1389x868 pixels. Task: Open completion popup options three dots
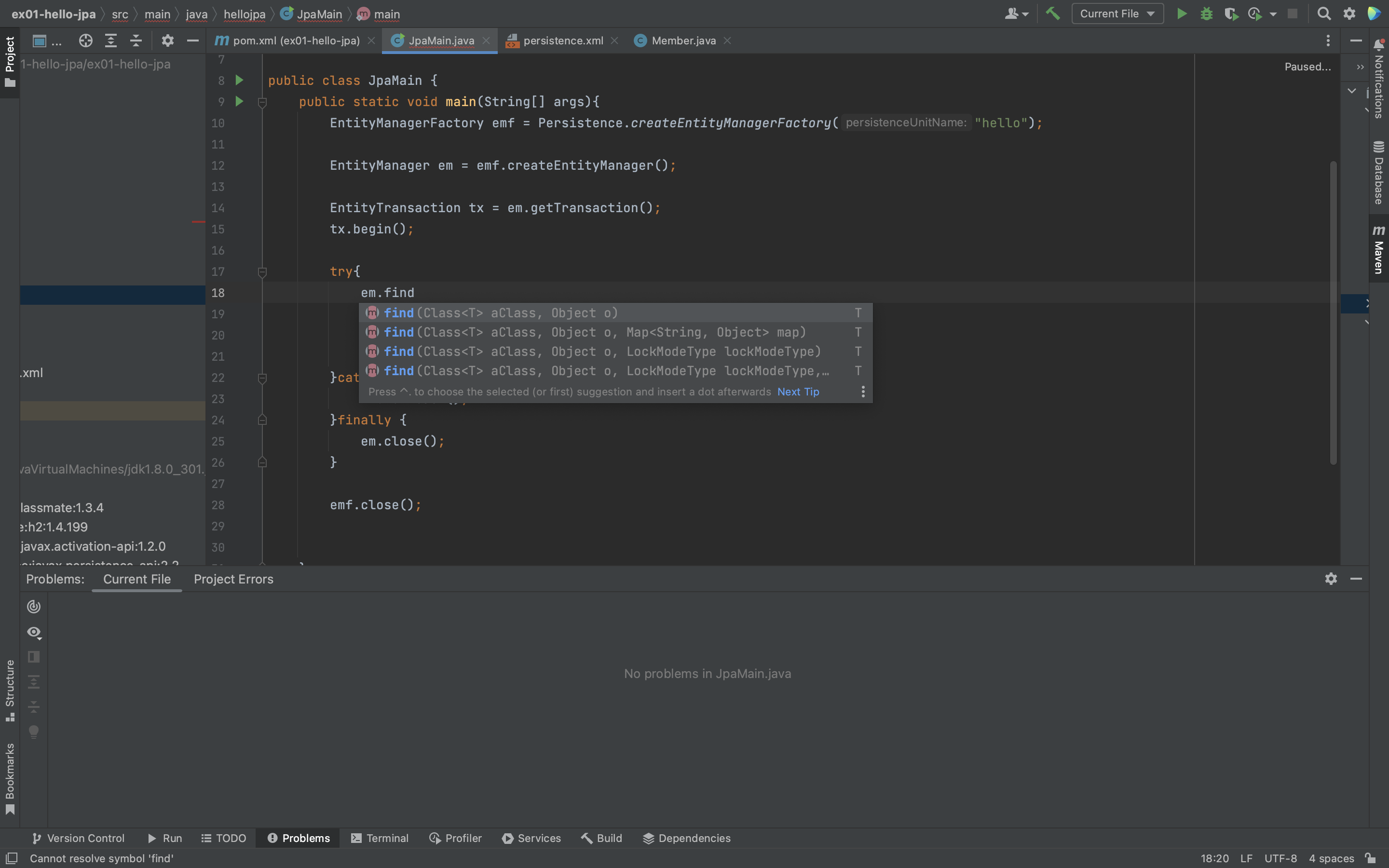click(863, 392)
